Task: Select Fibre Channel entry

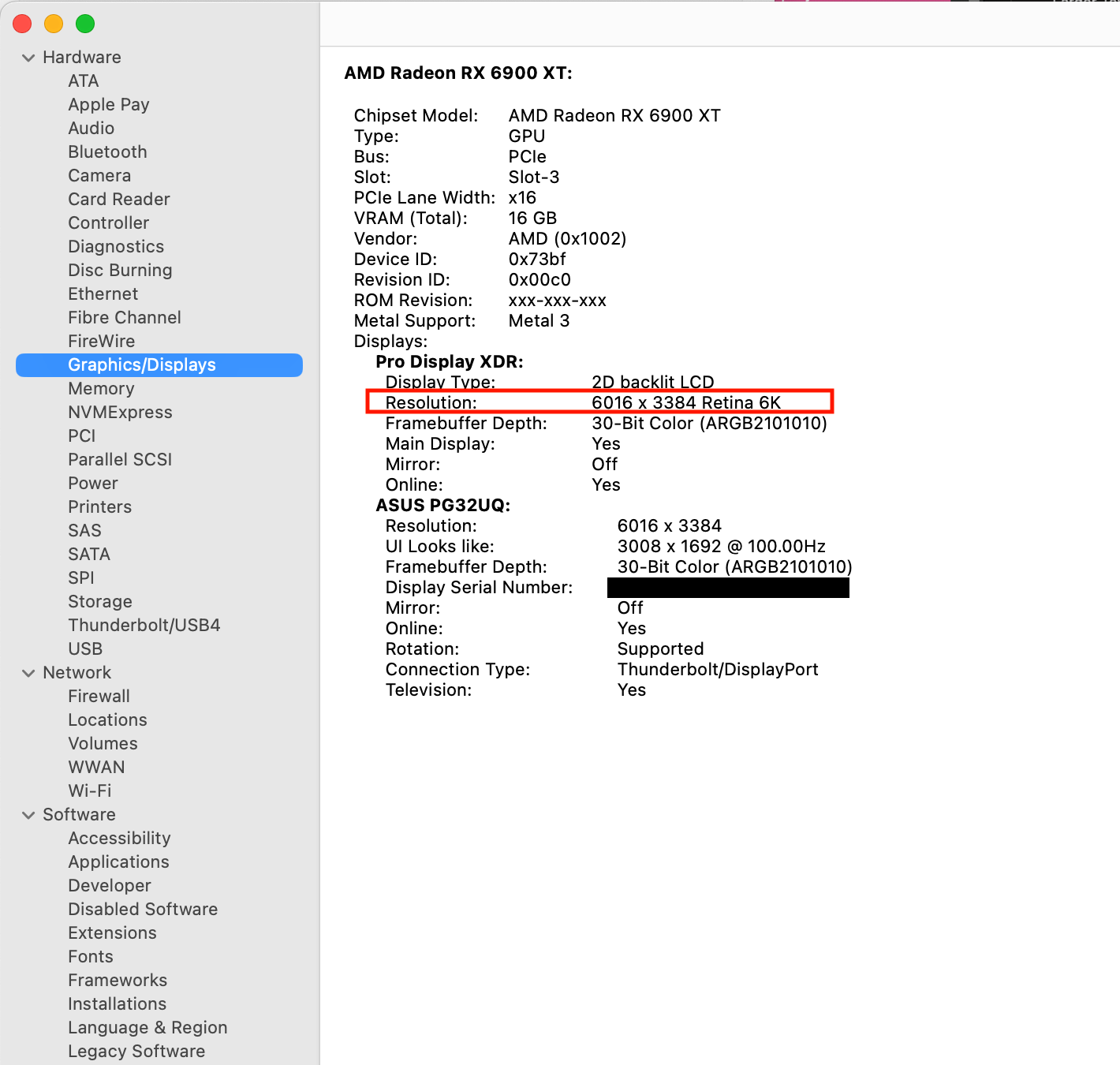Action: 125,318
